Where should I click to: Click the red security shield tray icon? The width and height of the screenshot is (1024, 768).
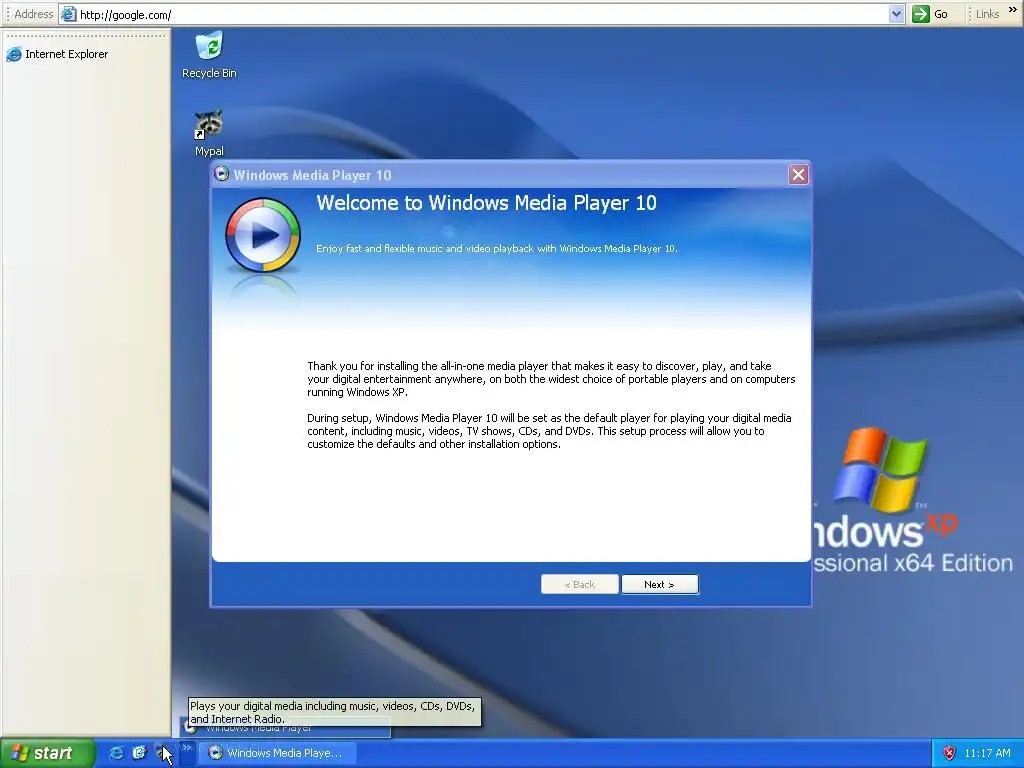(x=949, y=753)
